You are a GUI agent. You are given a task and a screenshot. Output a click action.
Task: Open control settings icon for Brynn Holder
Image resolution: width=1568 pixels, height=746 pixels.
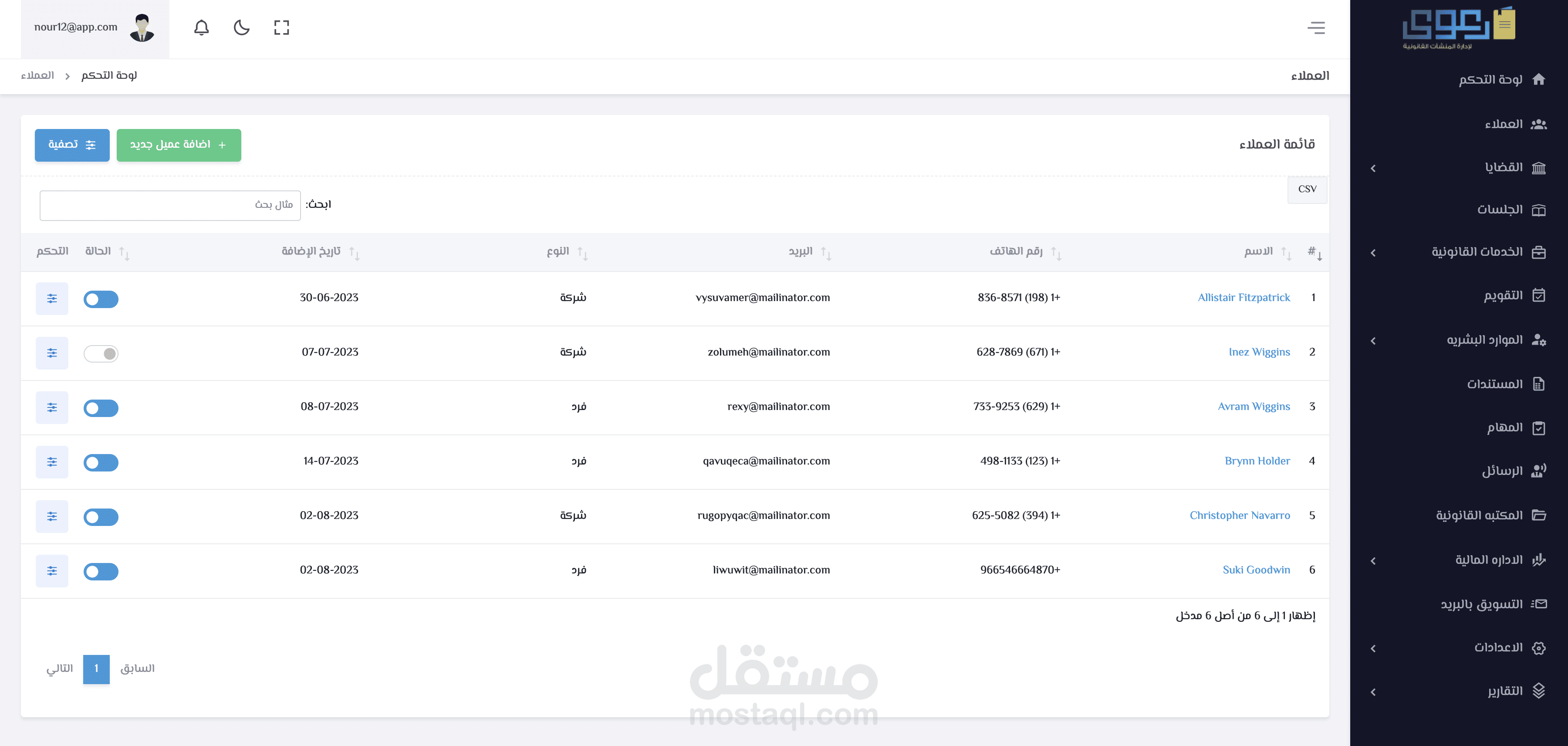click(x=52, y=461)
